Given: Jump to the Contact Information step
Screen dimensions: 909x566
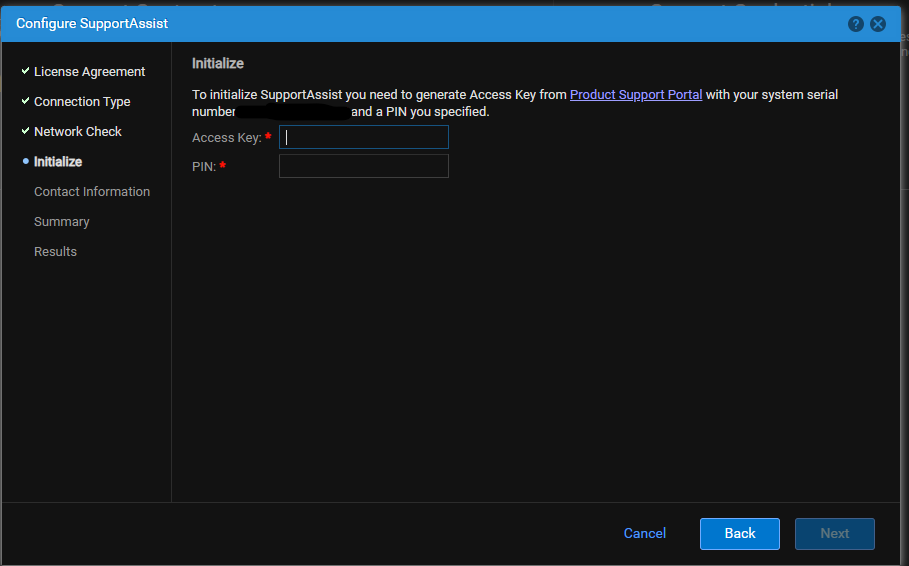Looking at the screenshot, I should tap(92, 192).
